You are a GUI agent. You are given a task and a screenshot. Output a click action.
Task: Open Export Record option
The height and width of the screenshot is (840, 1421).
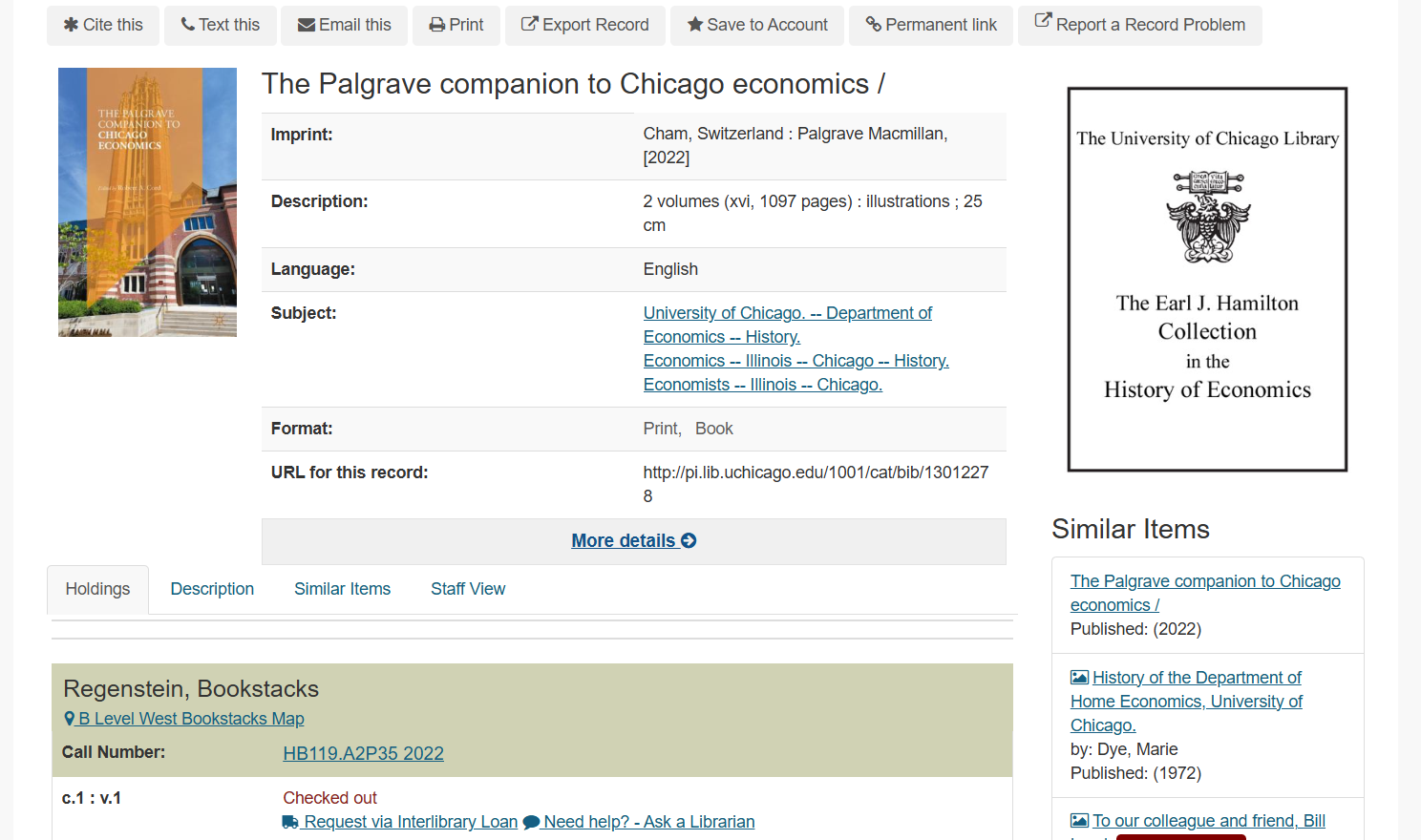(584, 25)
